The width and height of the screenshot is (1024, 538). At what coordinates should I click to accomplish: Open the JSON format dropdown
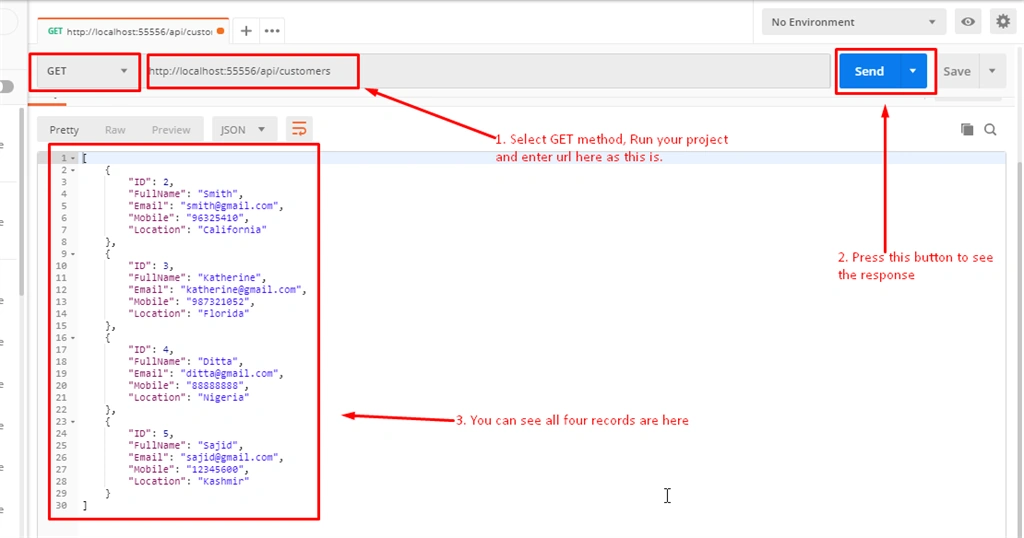click(x=243, y=130)
